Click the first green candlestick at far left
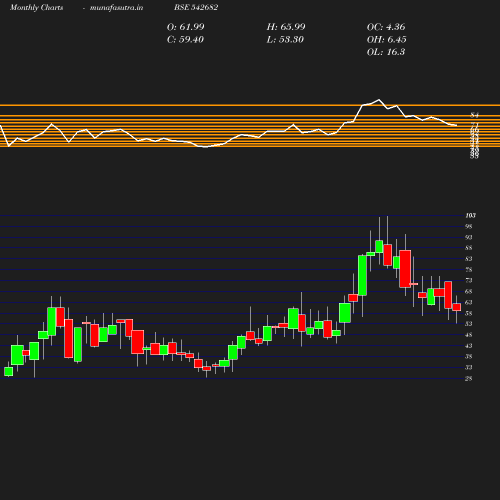500x500 pixels. [x=9, y=372]
